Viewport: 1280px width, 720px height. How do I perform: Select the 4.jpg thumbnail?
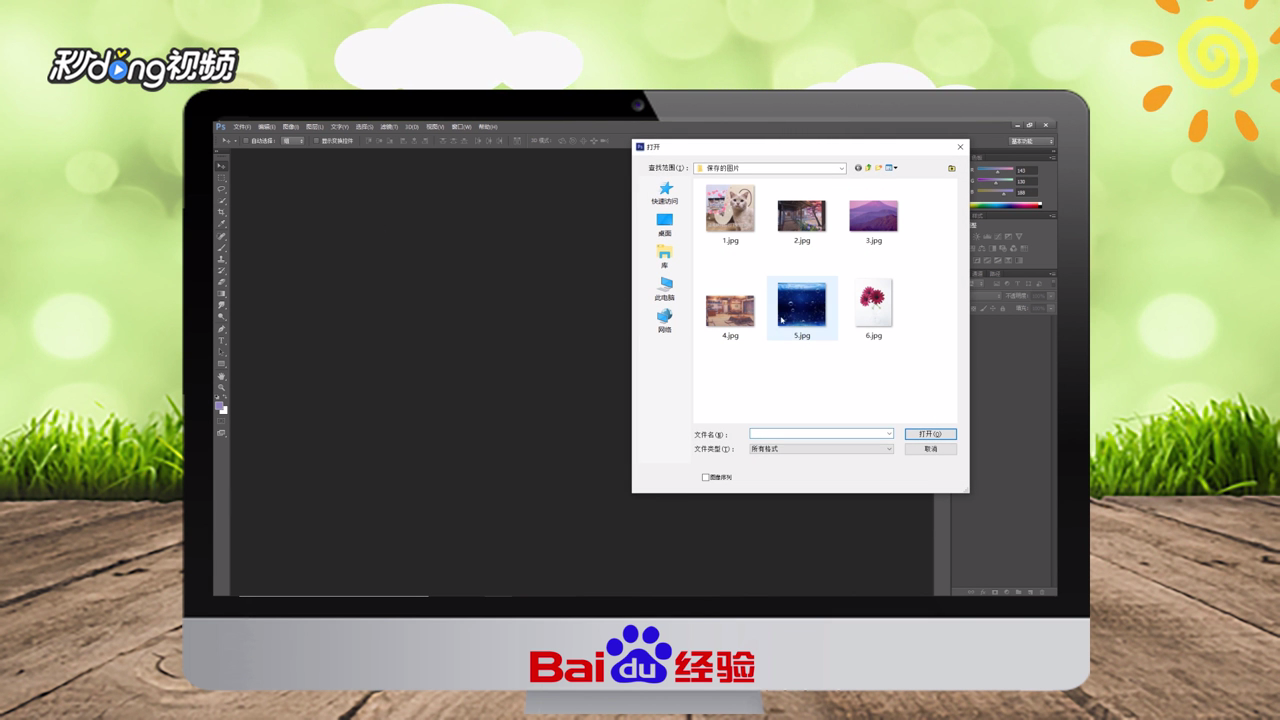730,311
